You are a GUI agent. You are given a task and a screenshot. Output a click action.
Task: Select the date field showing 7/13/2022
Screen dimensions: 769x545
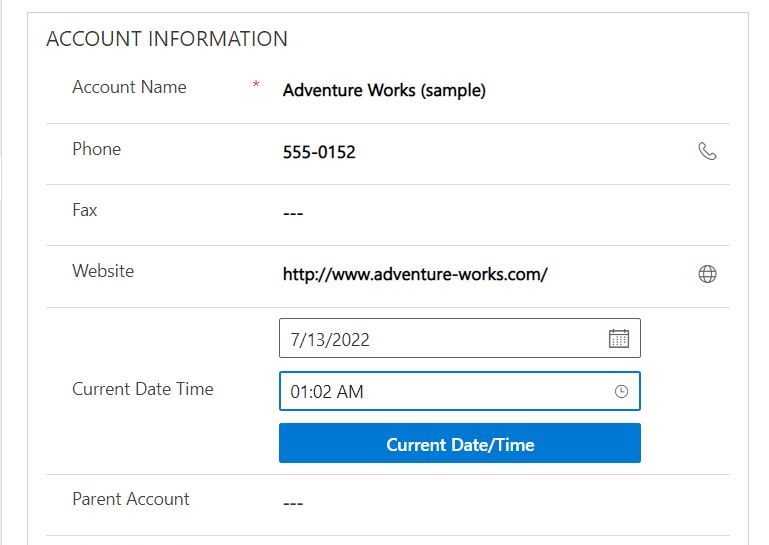(x=460, y=338)
